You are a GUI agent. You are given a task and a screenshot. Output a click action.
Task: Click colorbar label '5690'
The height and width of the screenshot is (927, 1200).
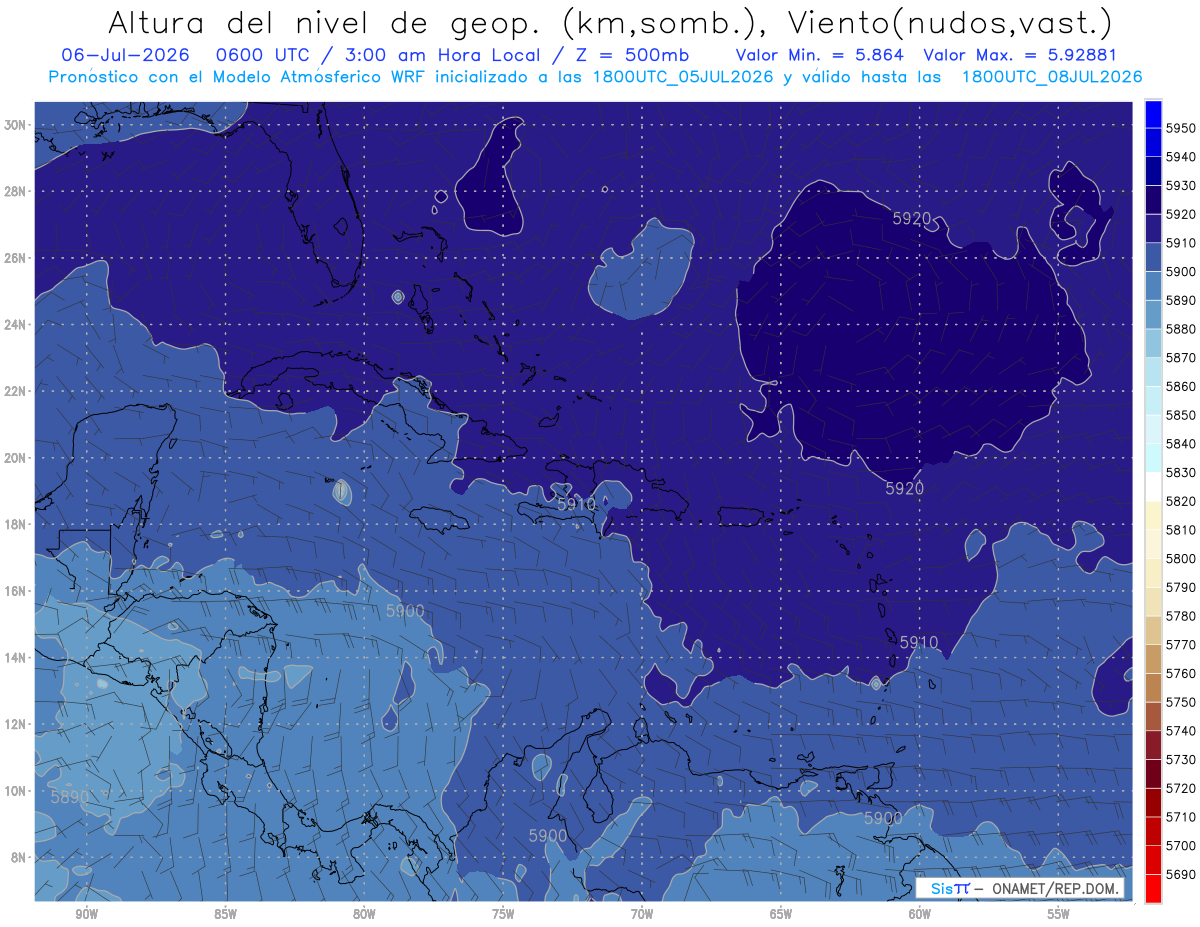pyautogui.click(x=1180, y=875)
